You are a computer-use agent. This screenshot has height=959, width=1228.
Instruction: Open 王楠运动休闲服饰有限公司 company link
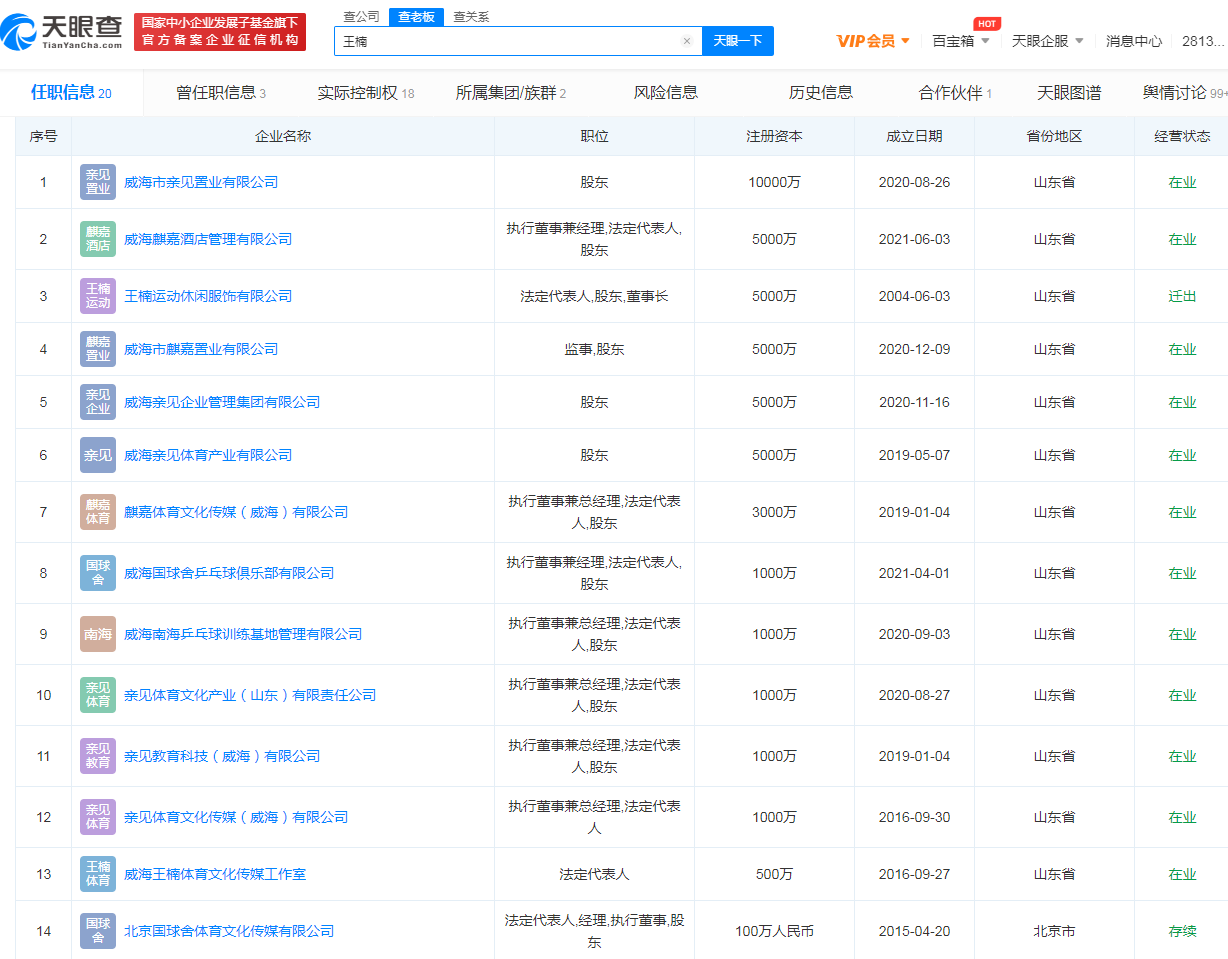[208, 296]
